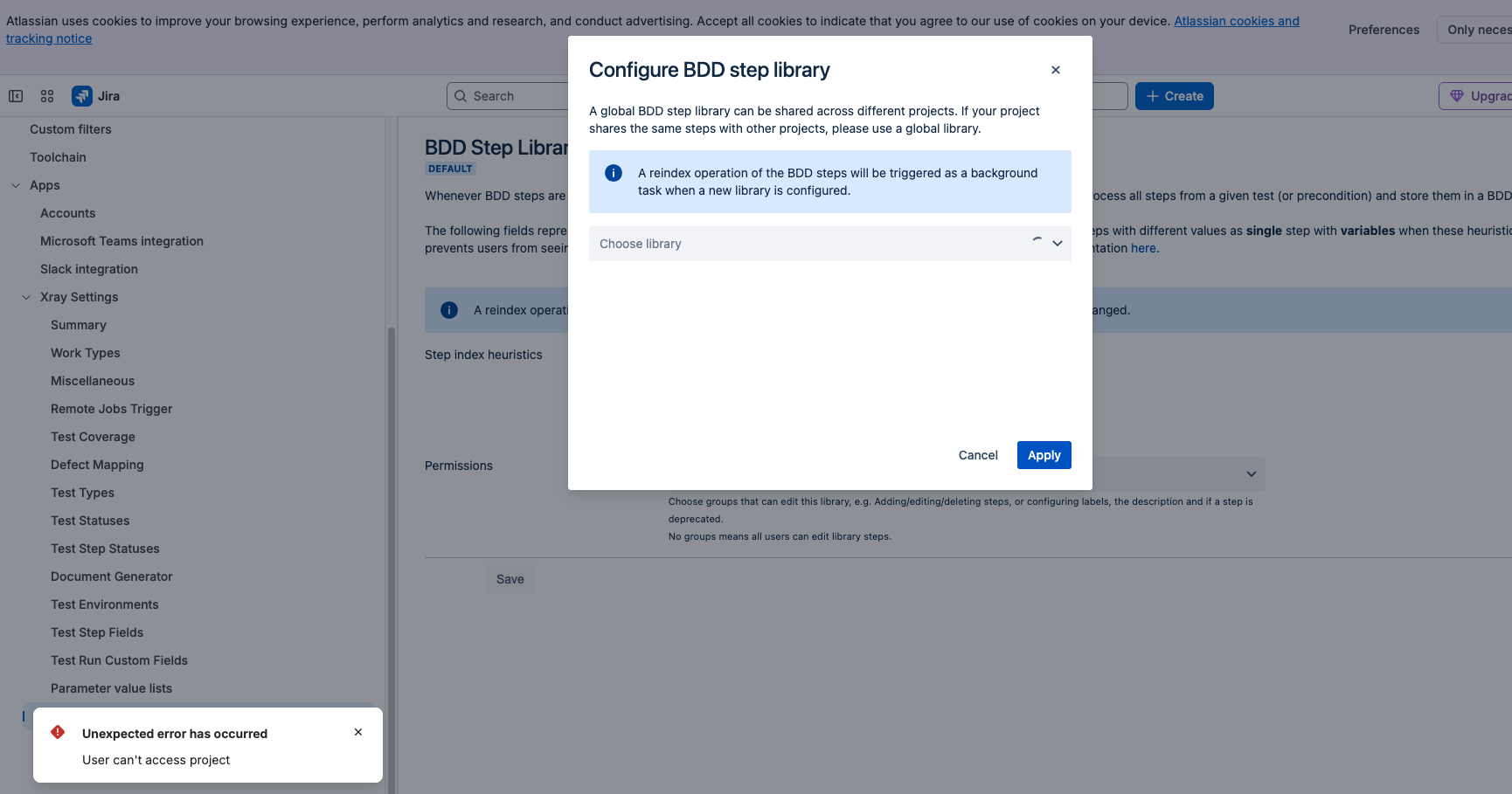Click the Jira logo icon
Screen dimensions: 1512x794
[x=82, y=96]
